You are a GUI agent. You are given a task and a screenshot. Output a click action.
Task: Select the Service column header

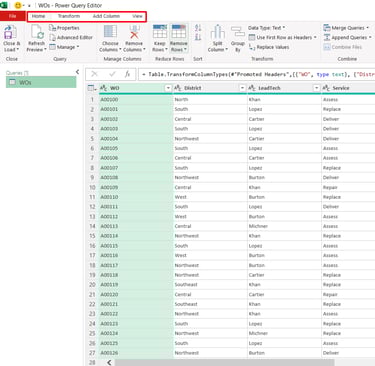348,88
